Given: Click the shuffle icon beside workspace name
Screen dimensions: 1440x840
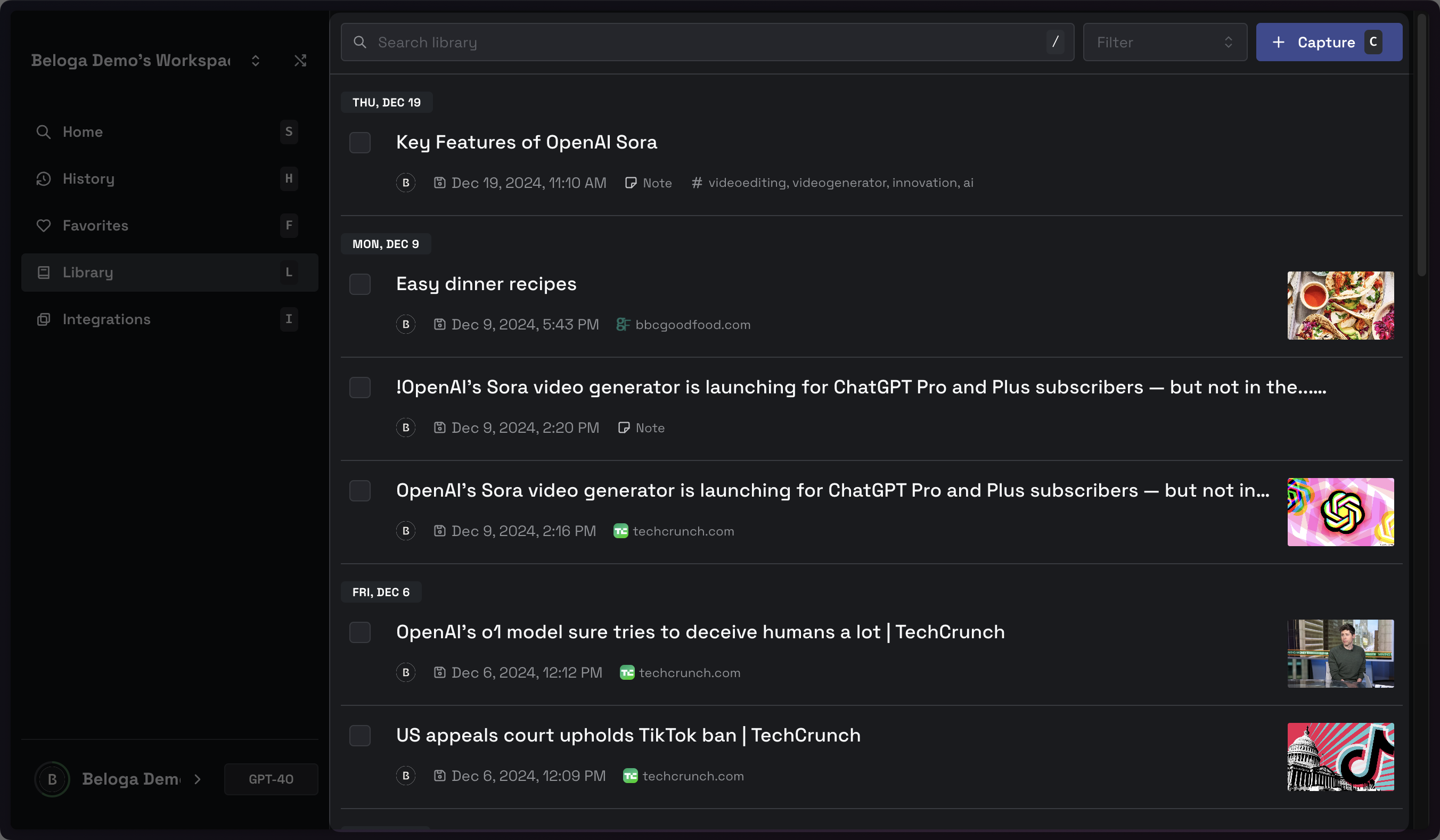Looking at the screenshot, I should pos(300,61).
